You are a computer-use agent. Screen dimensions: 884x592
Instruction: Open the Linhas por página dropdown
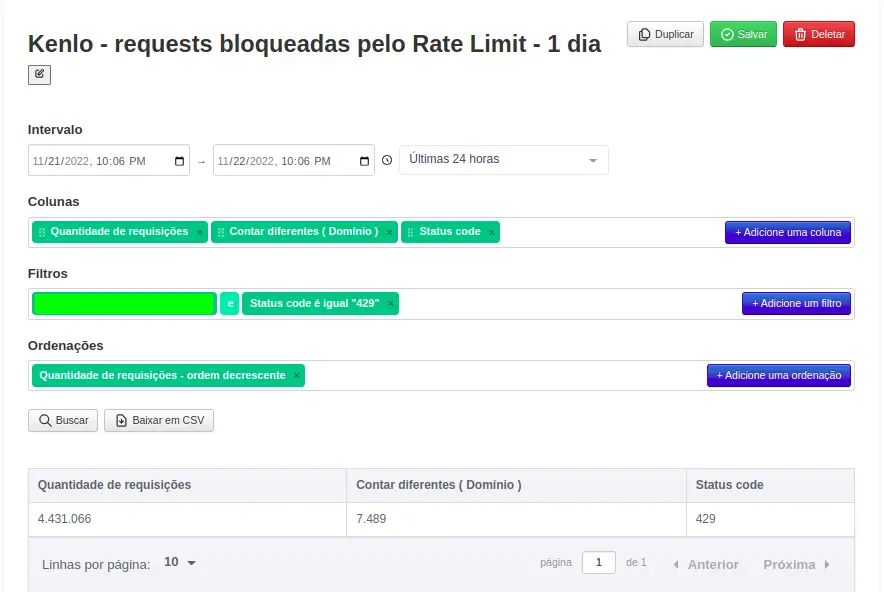[x=181, y=563]
